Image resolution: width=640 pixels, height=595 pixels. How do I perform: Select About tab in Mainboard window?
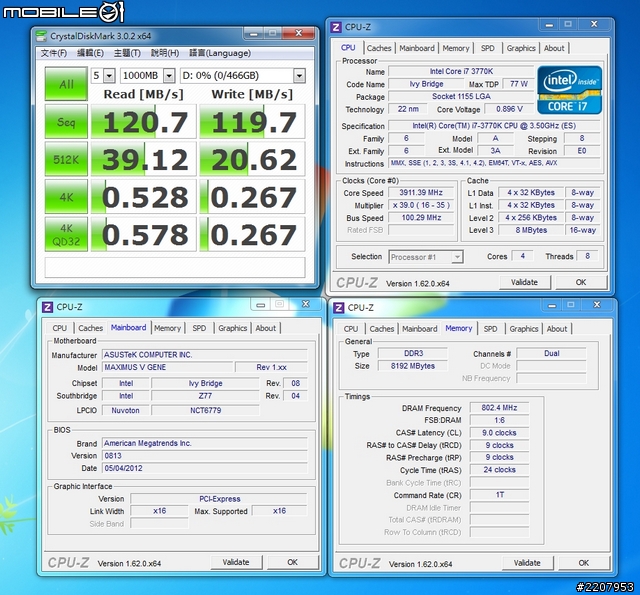coord(265,328)
